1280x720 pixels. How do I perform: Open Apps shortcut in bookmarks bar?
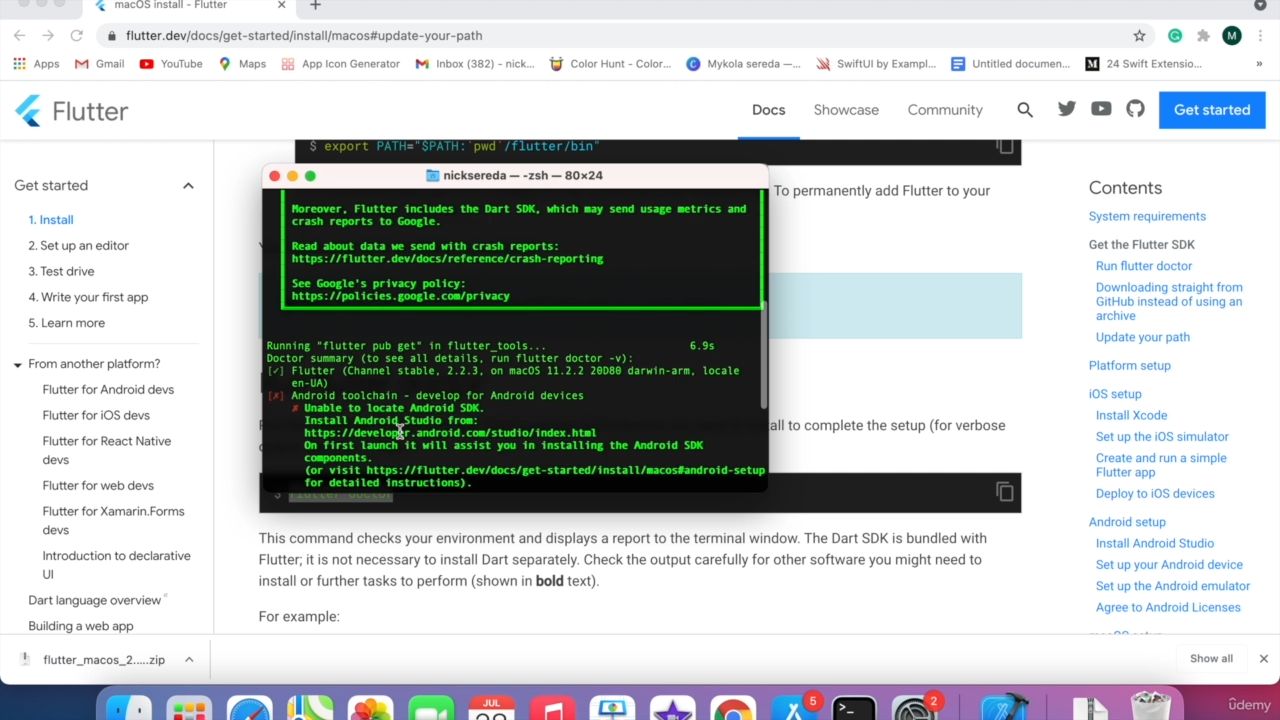tap(36, 64)
